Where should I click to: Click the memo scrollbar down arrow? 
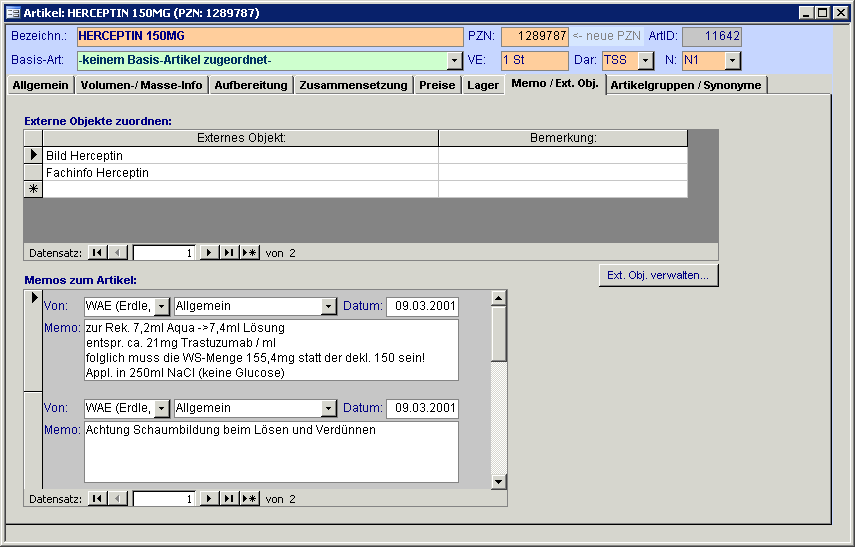click(x=498, y=481)
